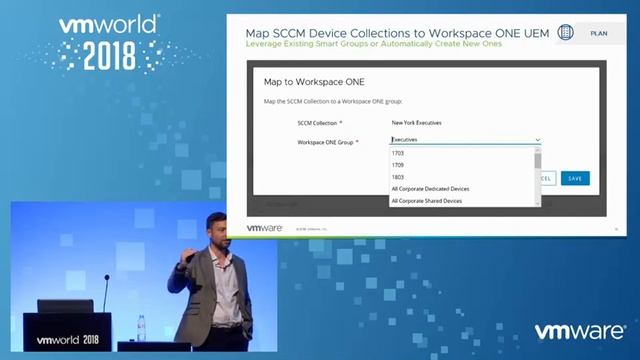The image size is (640, 360).
Task: Click the vmware logo on slide footer
Action: (264, 228)
